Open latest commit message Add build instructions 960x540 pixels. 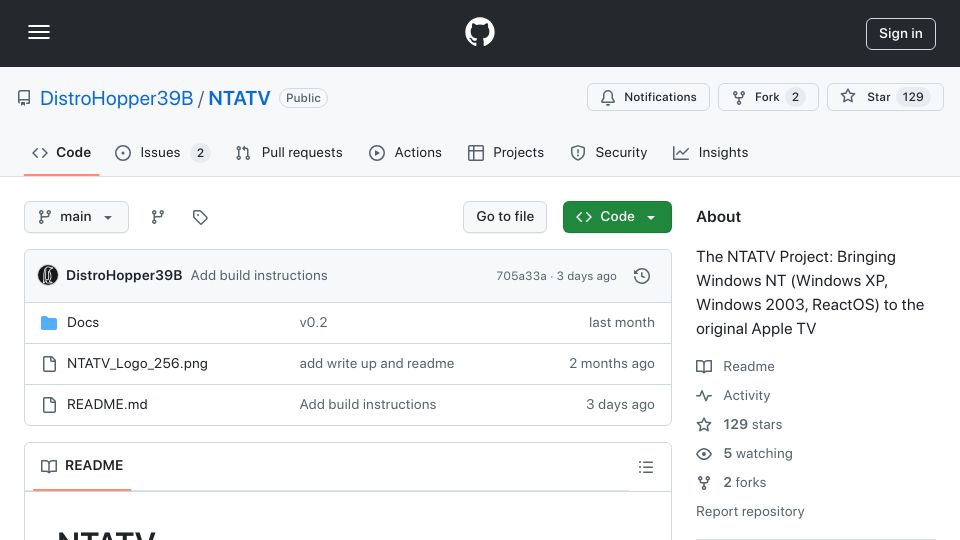tap(259, 276)
